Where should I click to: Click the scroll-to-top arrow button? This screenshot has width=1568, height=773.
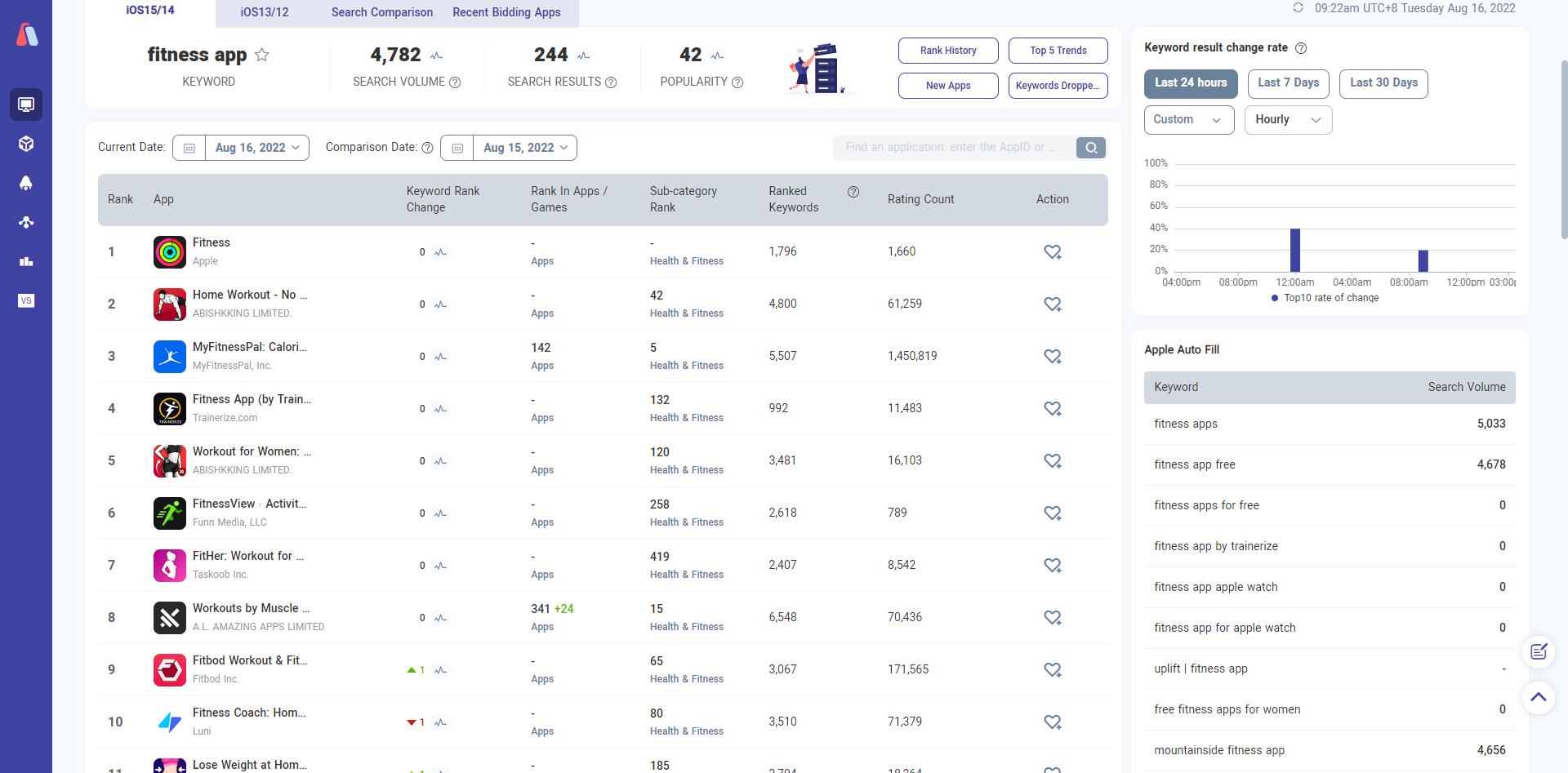[x=1539, y=697]
